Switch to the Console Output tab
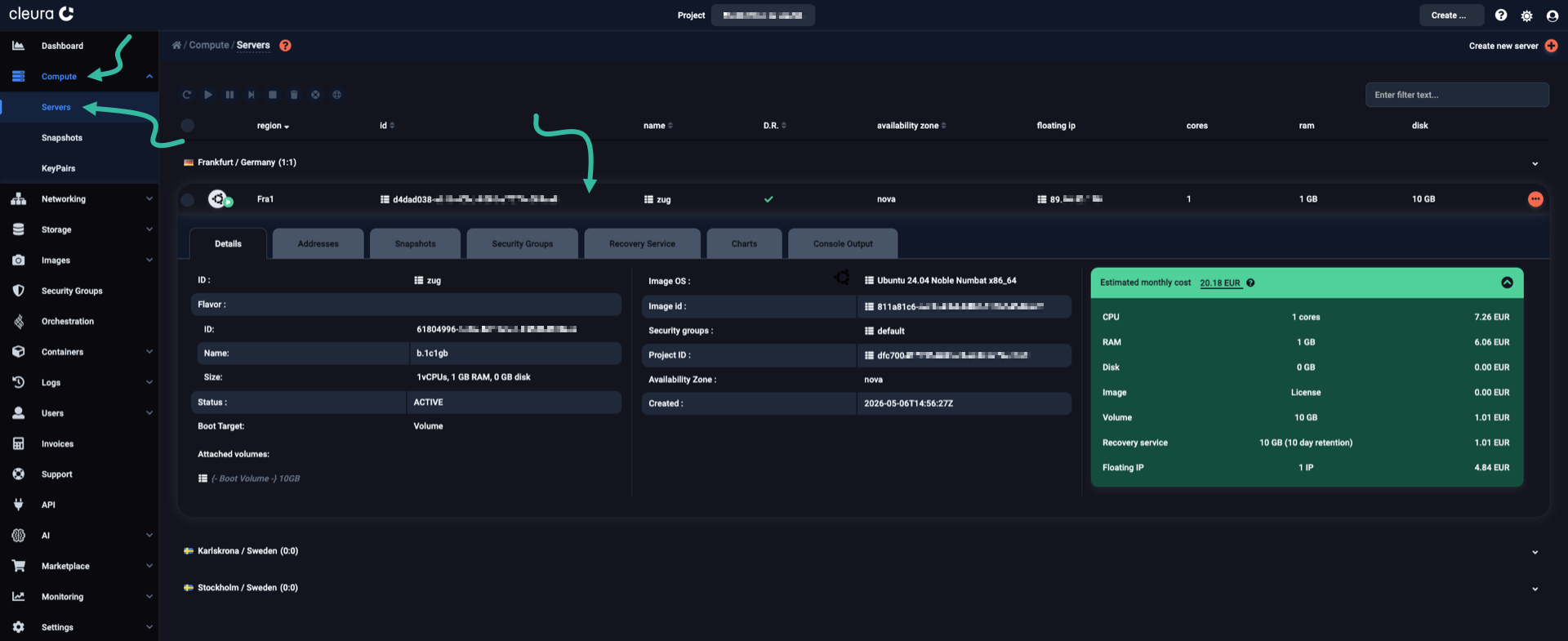This screenshot has height=641, width=1568. click(843, 243)
